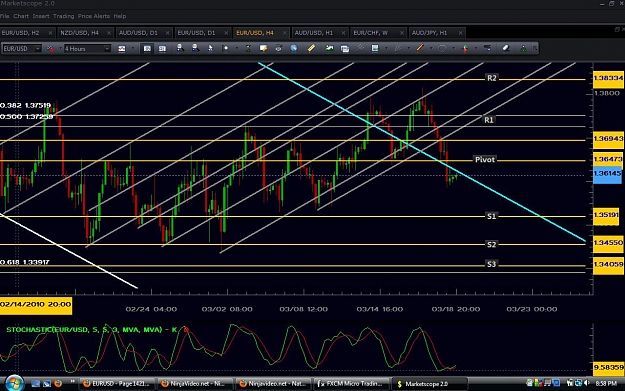Click the zoom out magnifier icon
The width and height of the screenshot is (625, 391).
(195, 48)
